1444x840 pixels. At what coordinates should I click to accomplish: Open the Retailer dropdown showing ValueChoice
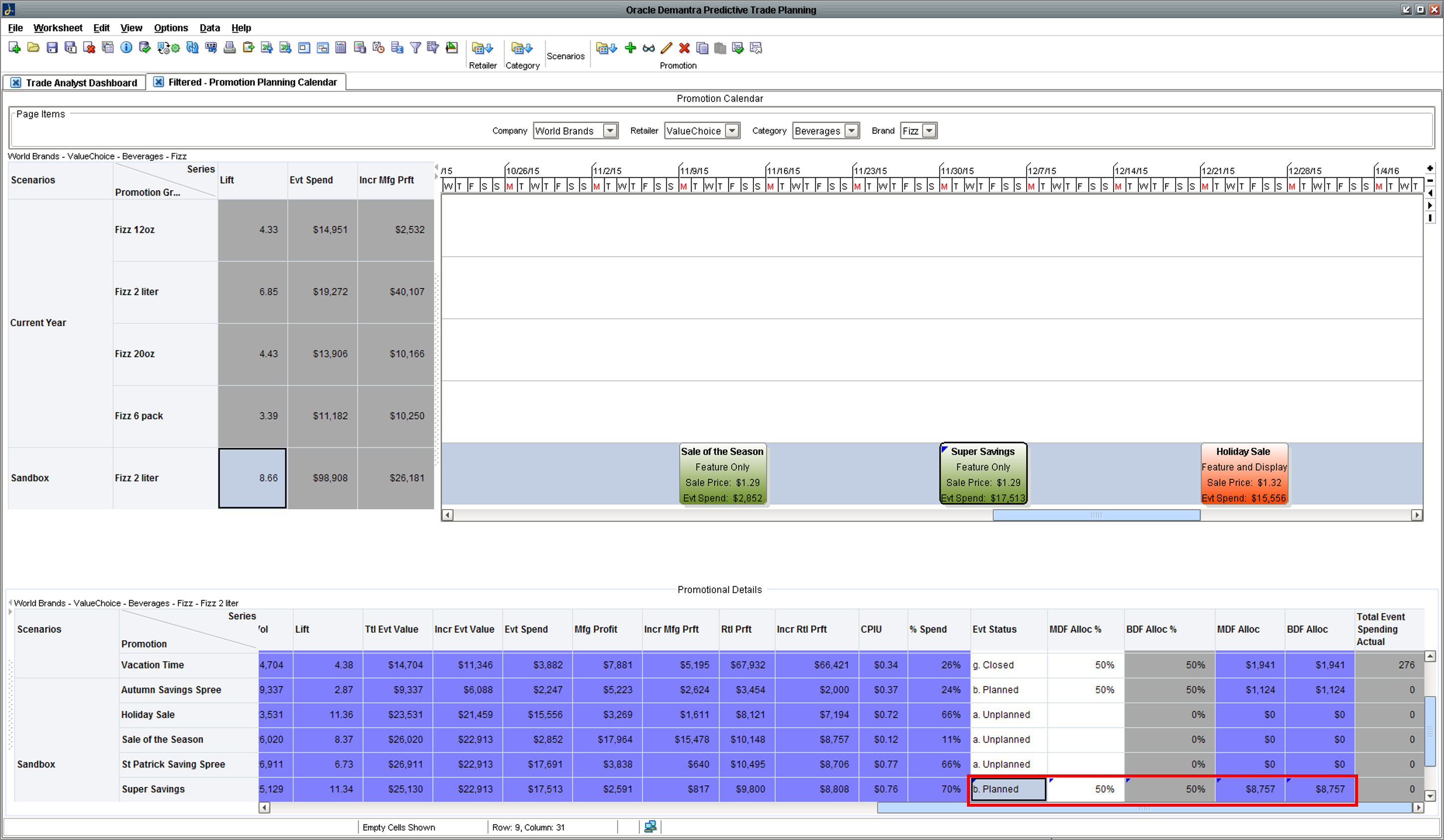[x=732, y=131]
